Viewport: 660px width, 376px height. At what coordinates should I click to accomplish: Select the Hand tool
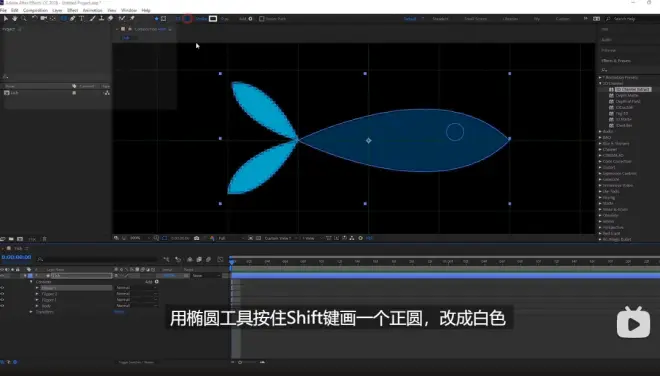click(x=15, y=19)
